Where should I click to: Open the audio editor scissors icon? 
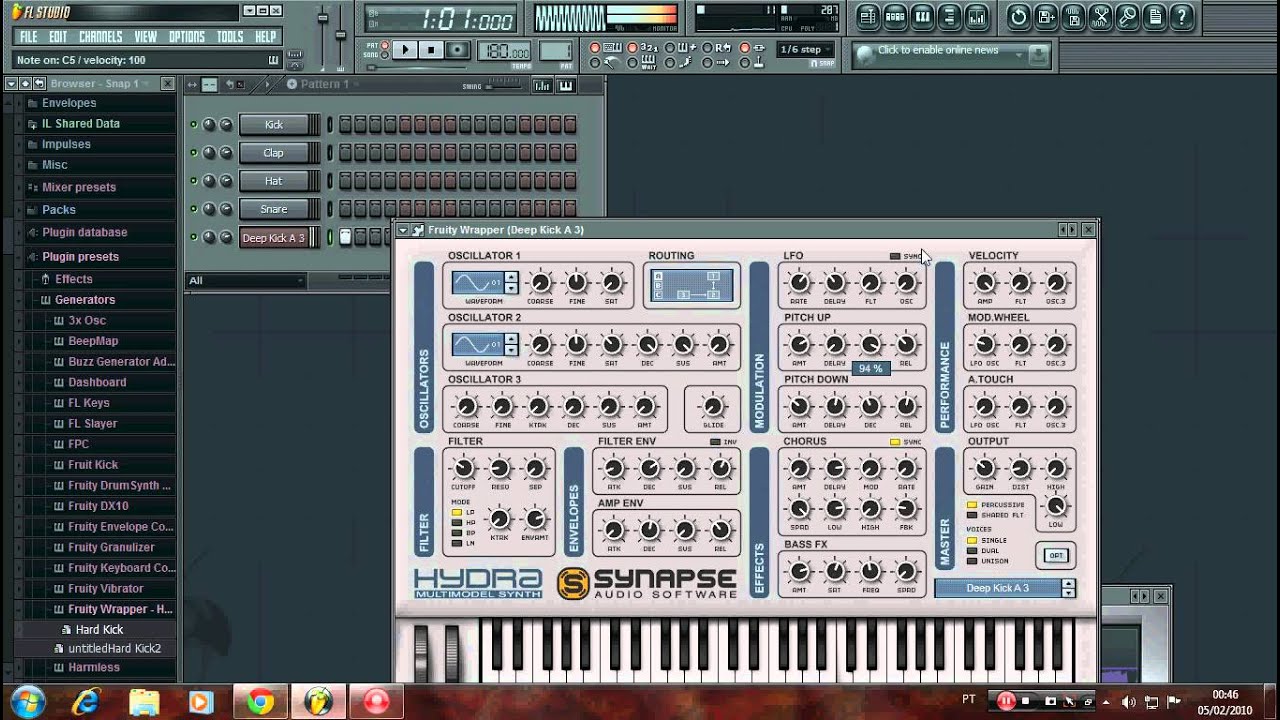tap(1100, 16)
